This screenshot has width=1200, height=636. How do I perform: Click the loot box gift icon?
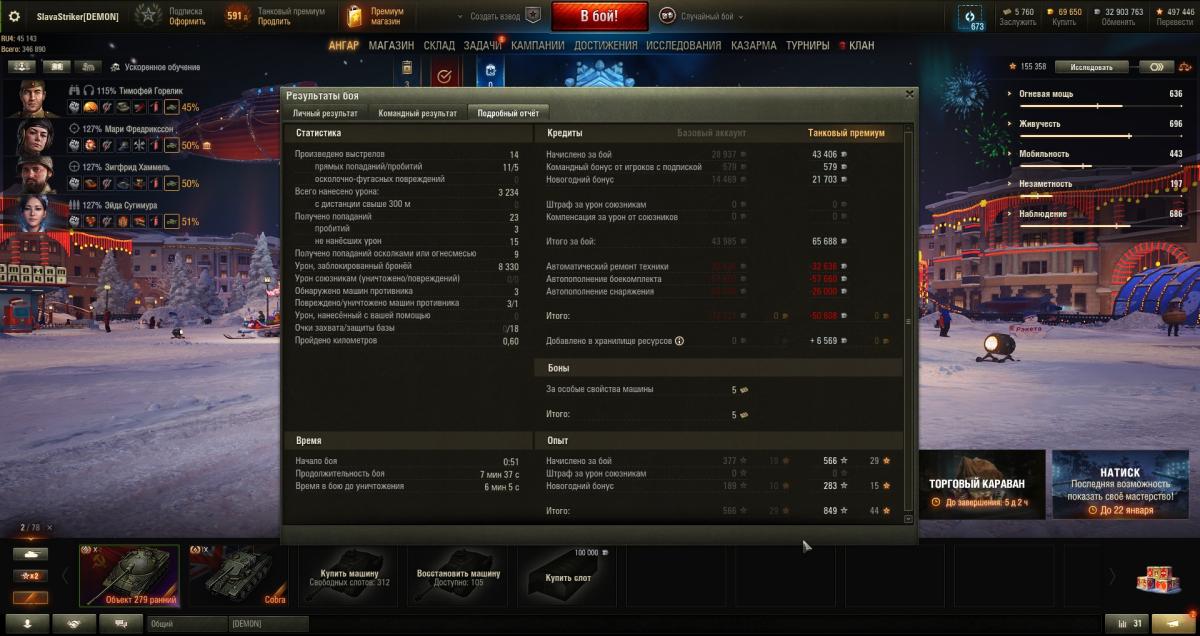click(x=1153, y=580)
